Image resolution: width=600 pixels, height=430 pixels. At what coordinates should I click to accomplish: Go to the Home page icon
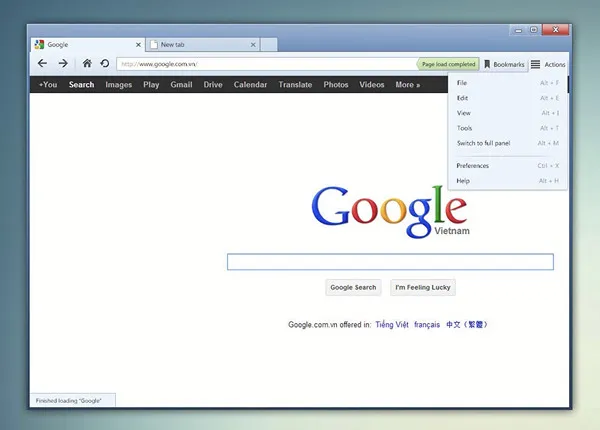[x=87, y=64]
